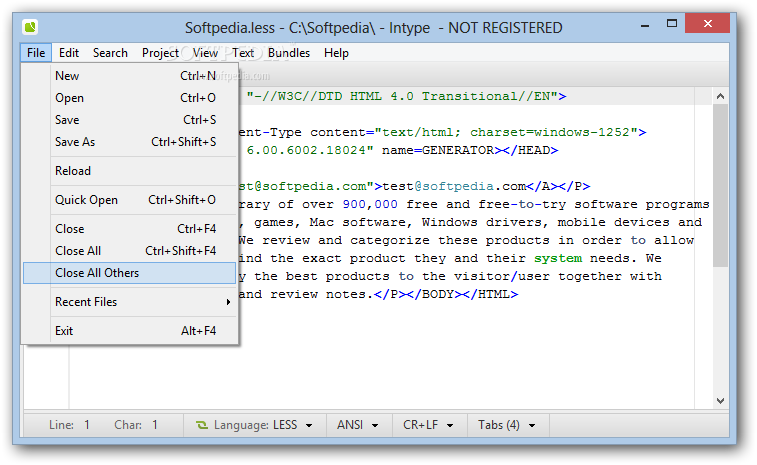This screenshot has width=757, height=465.
Task: Open the Text menu
Action: [x=243, y=53]
